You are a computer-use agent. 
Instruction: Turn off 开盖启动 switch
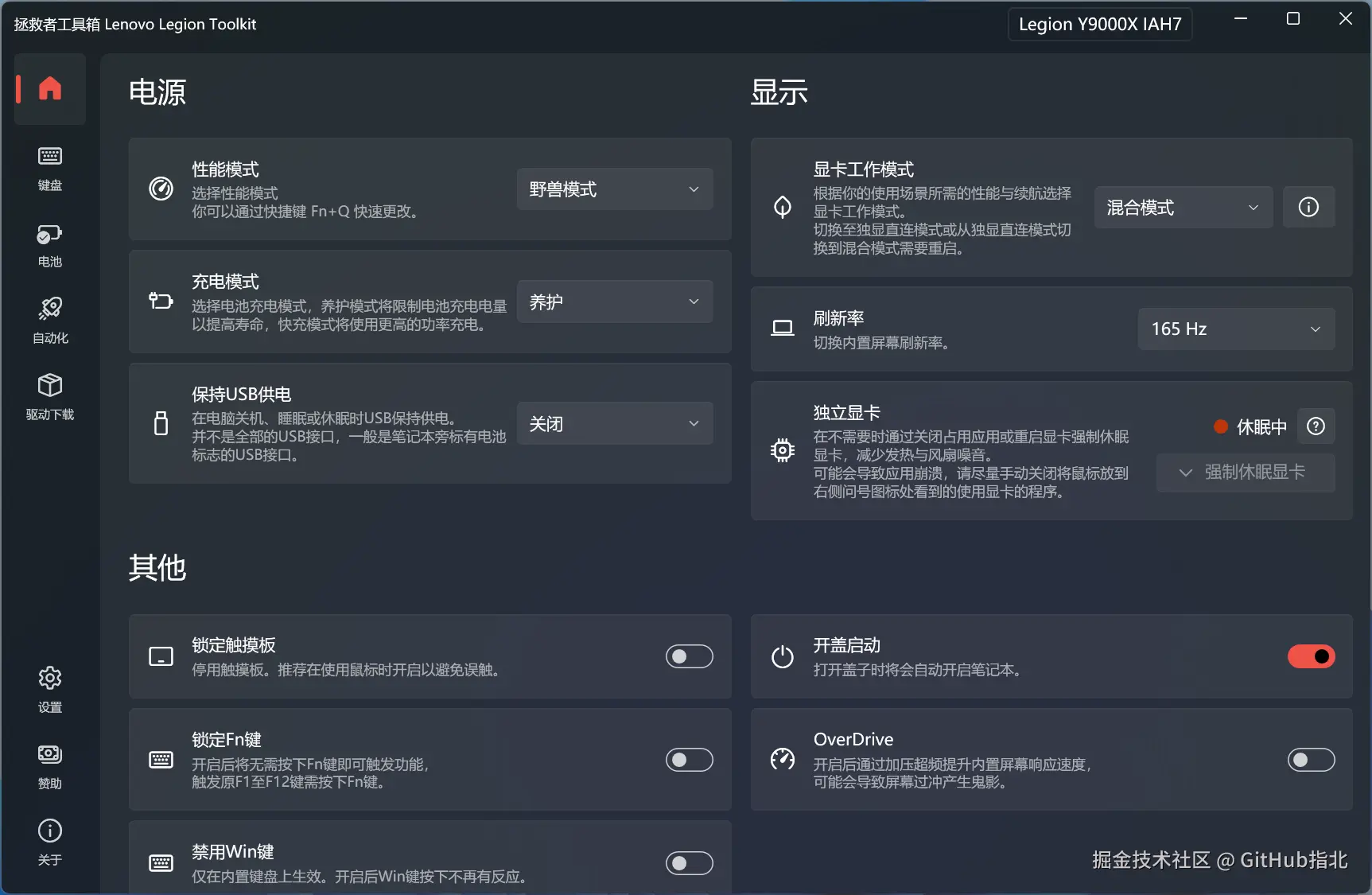pos(1312,656)
